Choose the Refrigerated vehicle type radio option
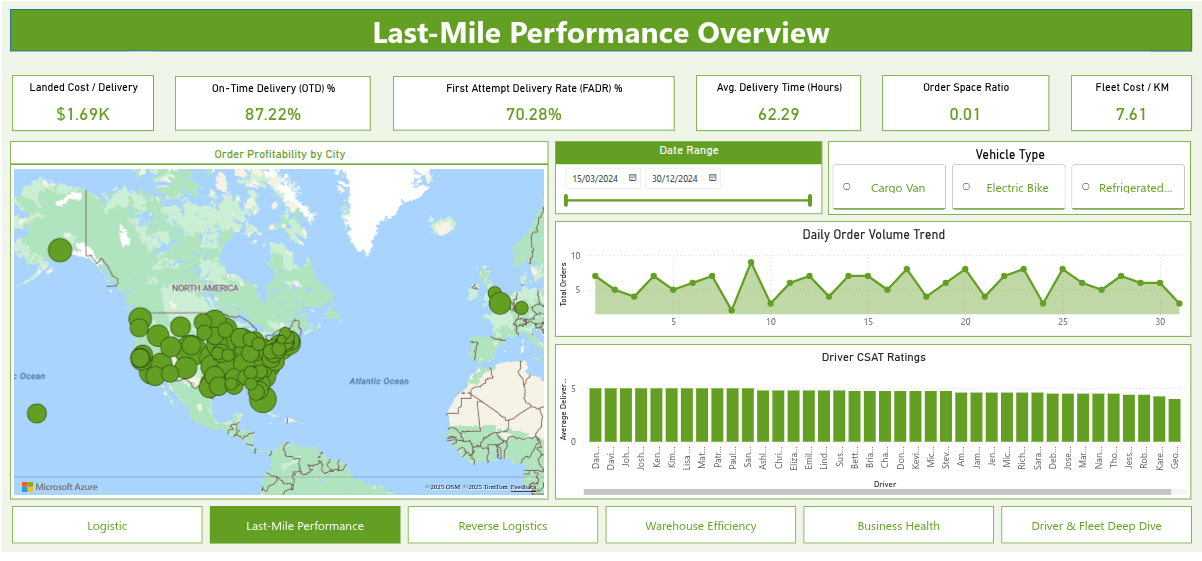Image resolution: width=1202 pixels, height=561 pixels. coord(1086,187)
